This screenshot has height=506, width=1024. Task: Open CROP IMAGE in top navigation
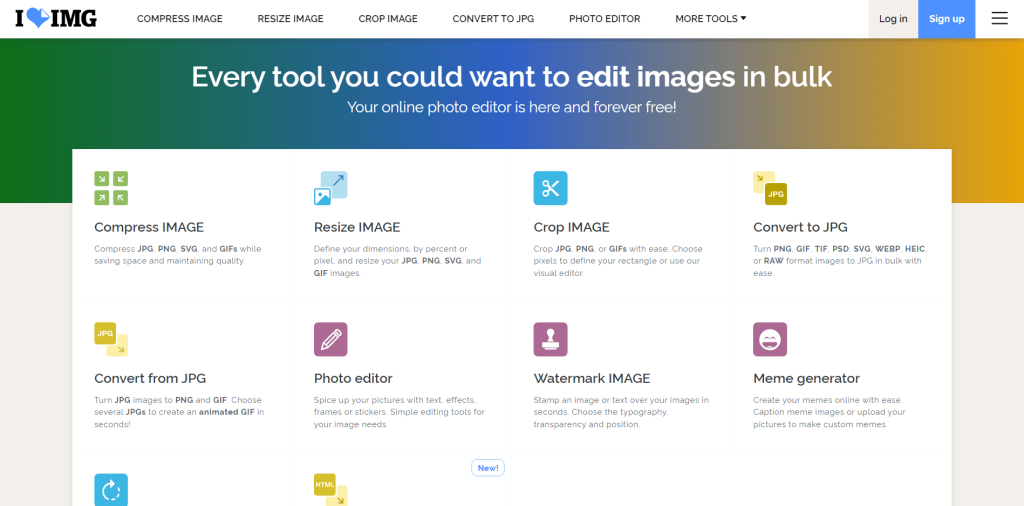coord(388,19)
